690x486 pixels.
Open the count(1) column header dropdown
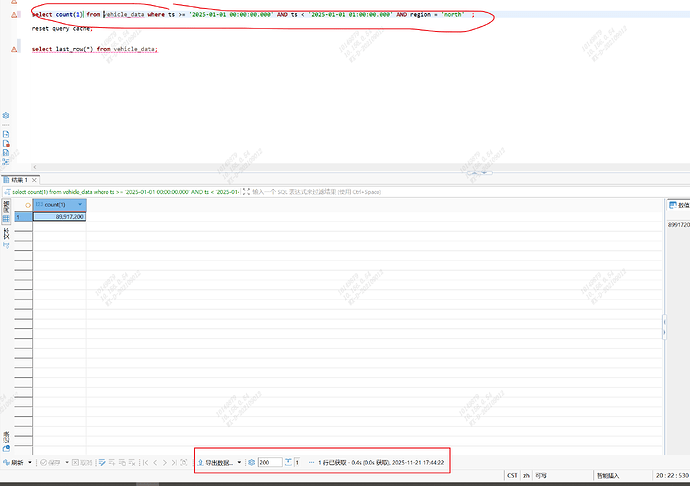coord(80,204)
